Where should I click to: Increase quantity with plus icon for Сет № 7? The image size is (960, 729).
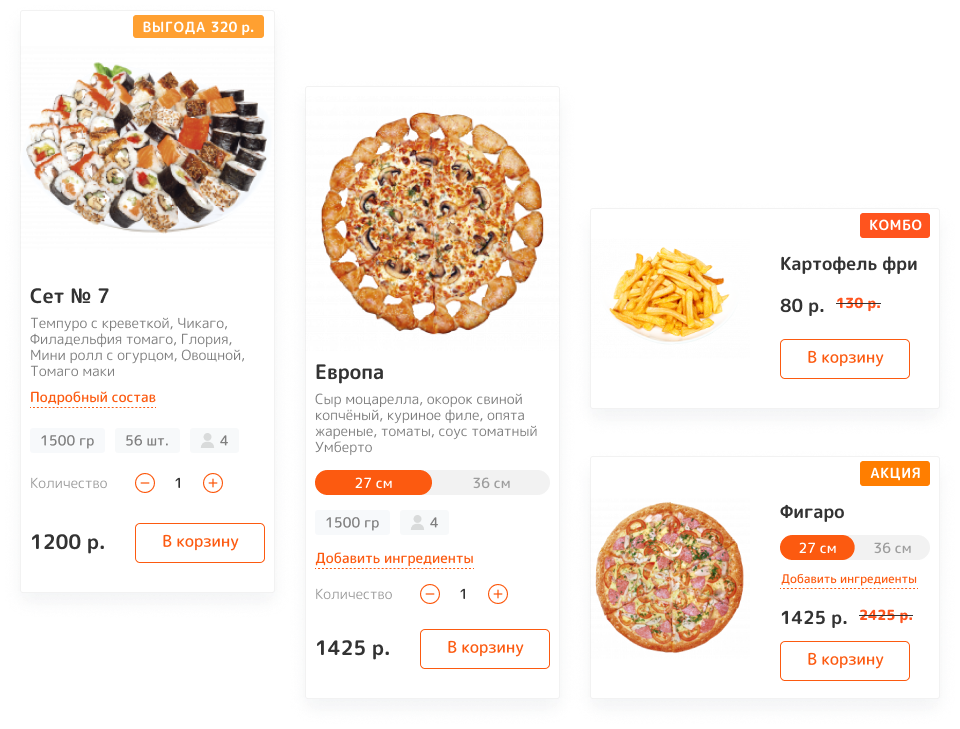[213, 483]
